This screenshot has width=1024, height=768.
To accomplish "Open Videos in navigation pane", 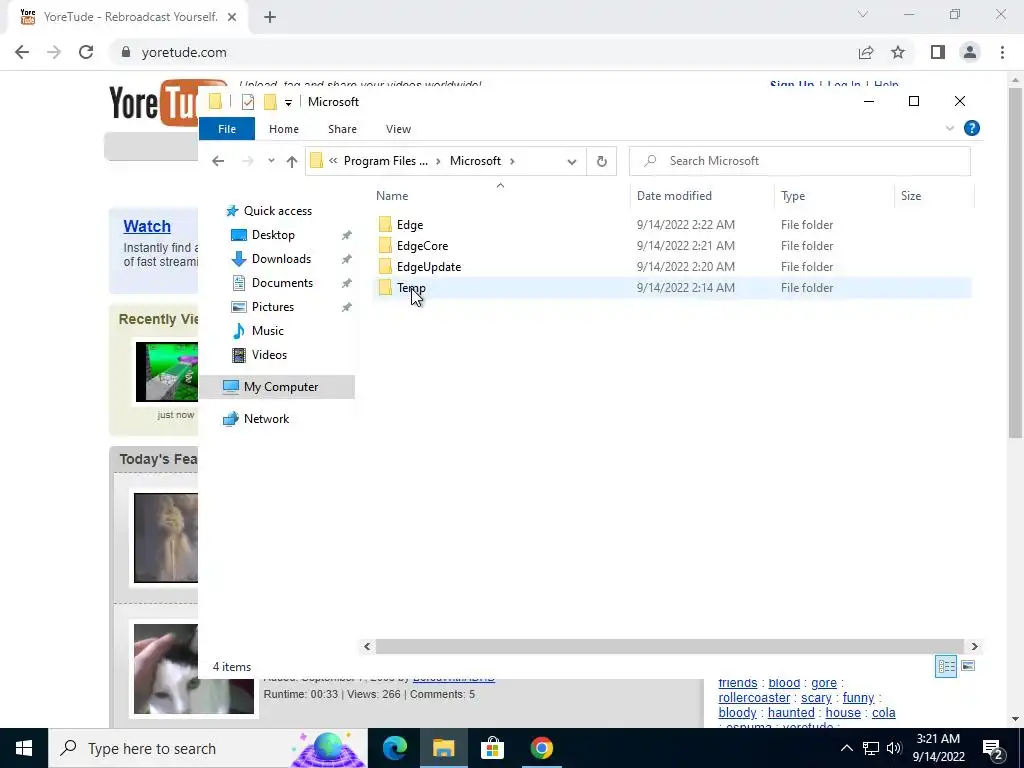I will [x=269, y=355].
